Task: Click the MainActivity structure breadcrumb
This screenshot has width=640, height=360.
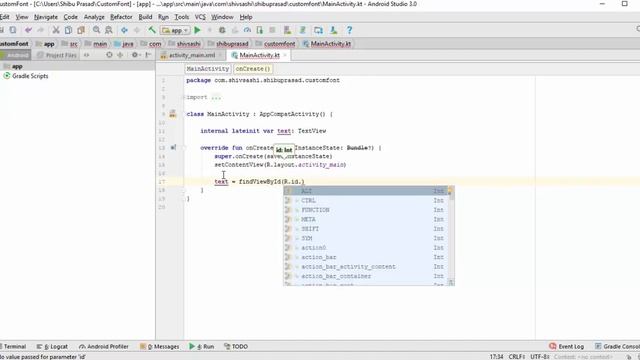Action: click(208, 69)
